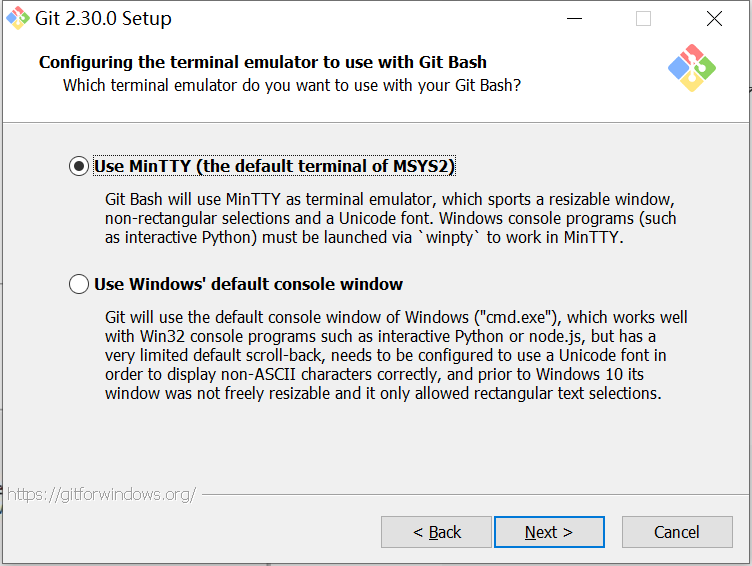Click the Git logo in the header banner
This screenshot has width=752, height=566.
click(x=691, y=69)
